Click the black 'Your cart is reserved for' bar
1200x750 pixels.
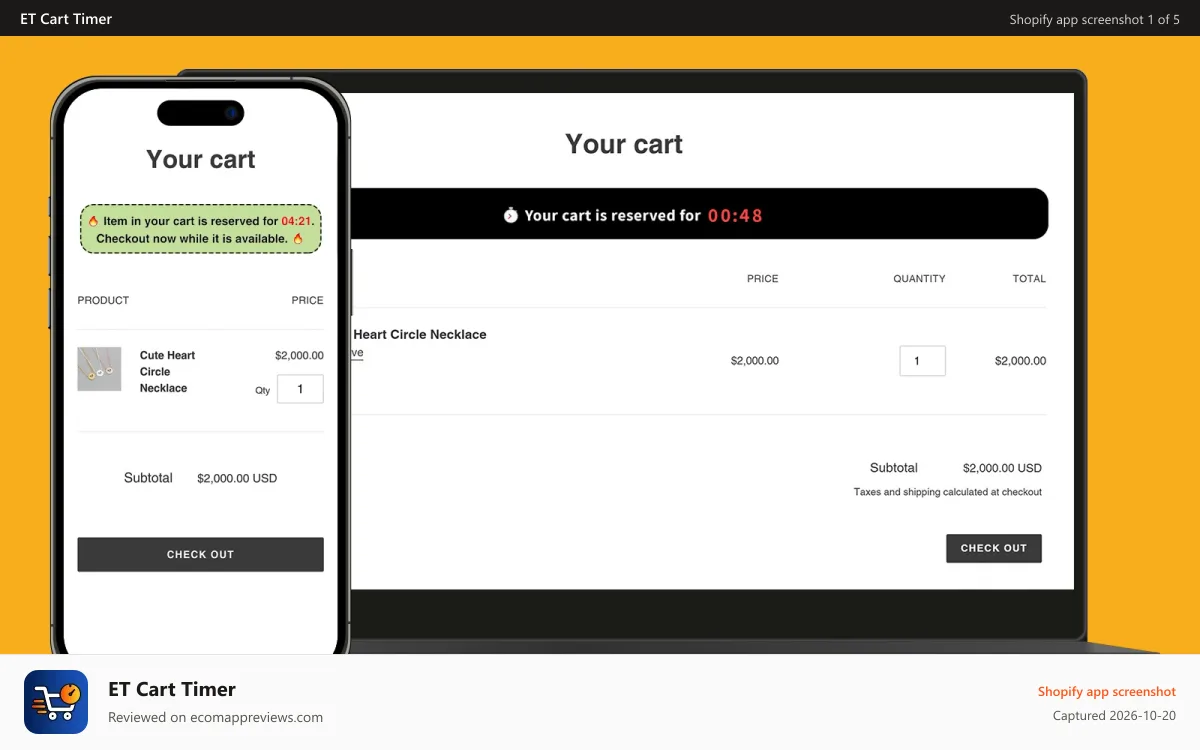(x=700, y=214)
